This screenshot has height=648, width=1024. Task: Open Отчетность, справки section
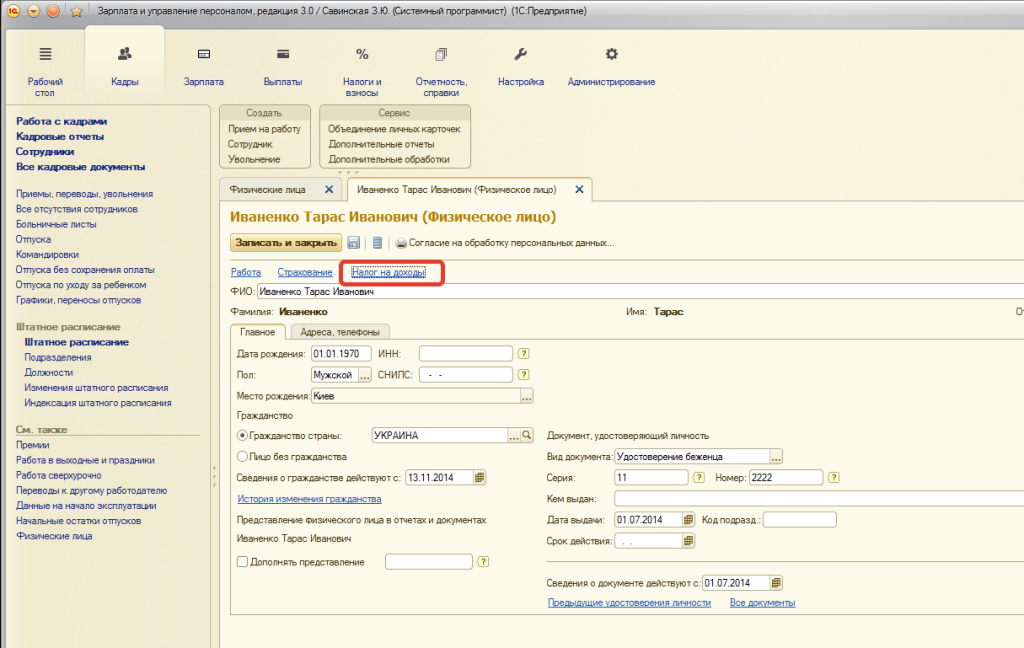[x=441, y=71]
